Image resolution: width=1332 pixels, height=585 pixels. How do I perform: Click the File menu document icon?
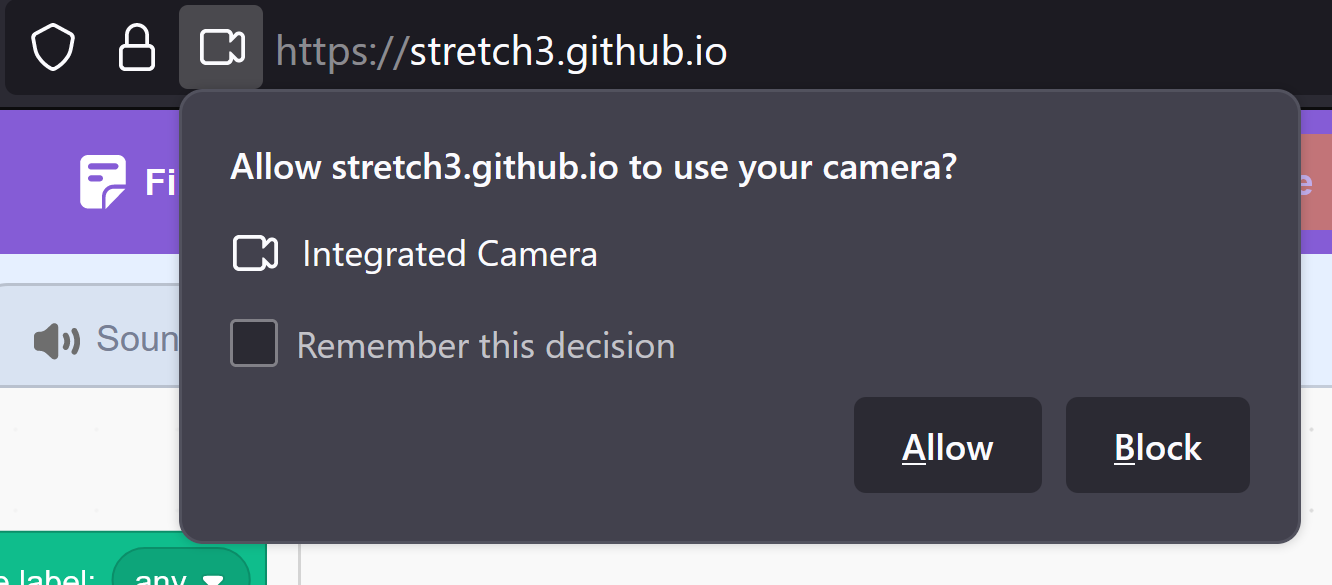[x=103, y=182]
